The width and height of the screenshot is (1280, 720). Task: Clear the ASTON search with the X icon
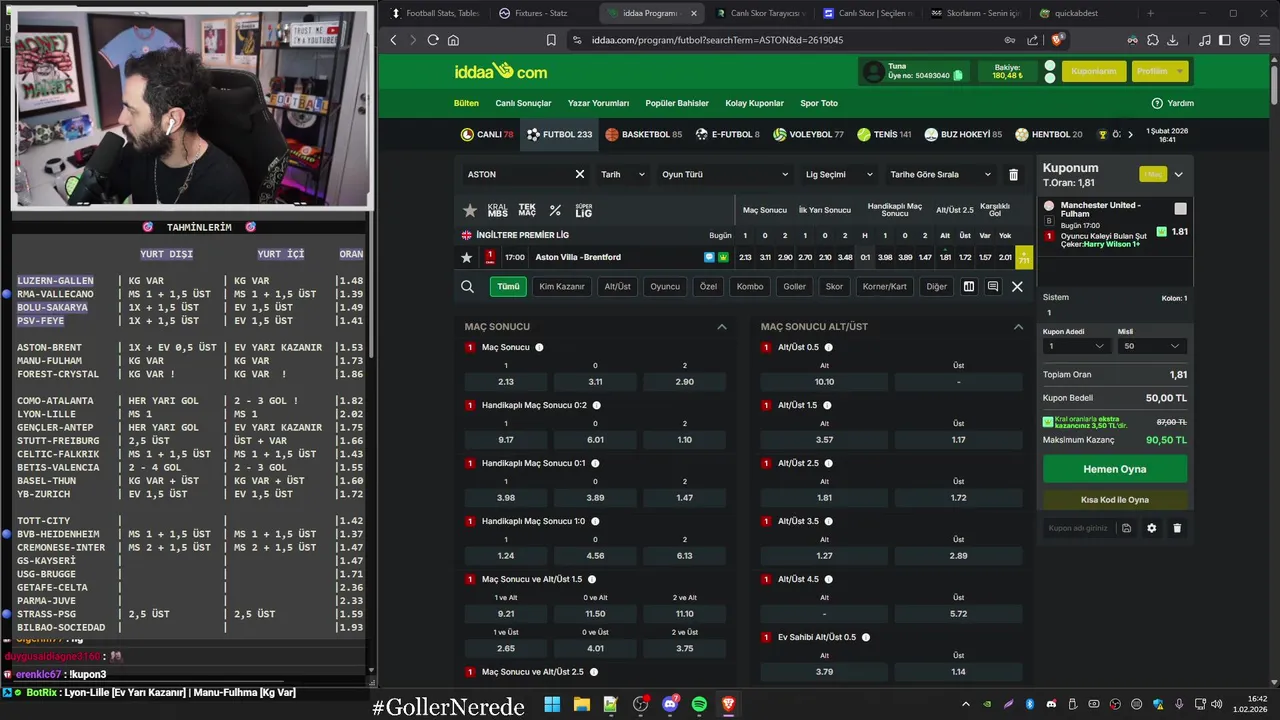pos(579,174)
